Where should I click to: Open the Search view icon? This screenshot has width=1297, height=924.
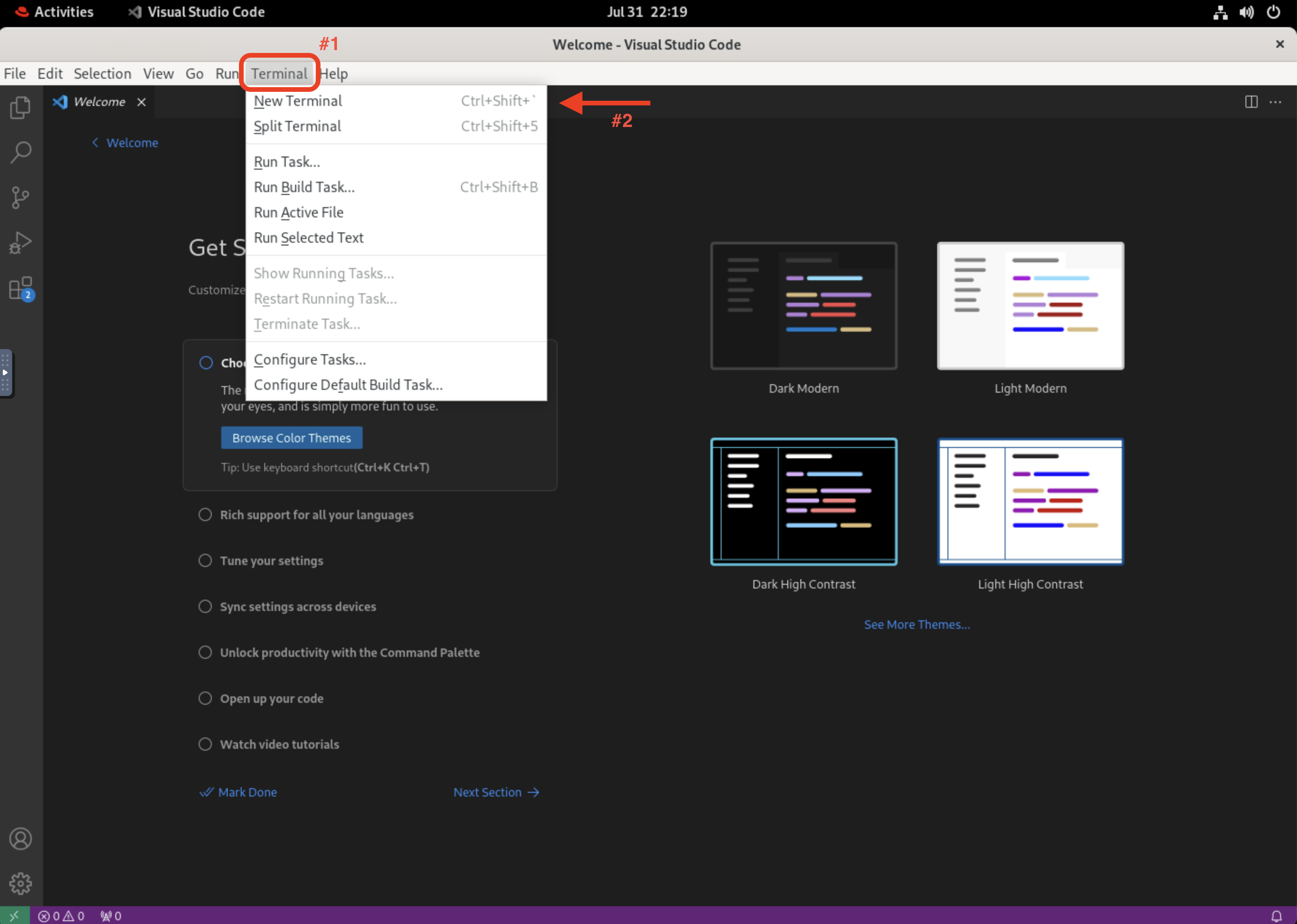tap(21, 152)
